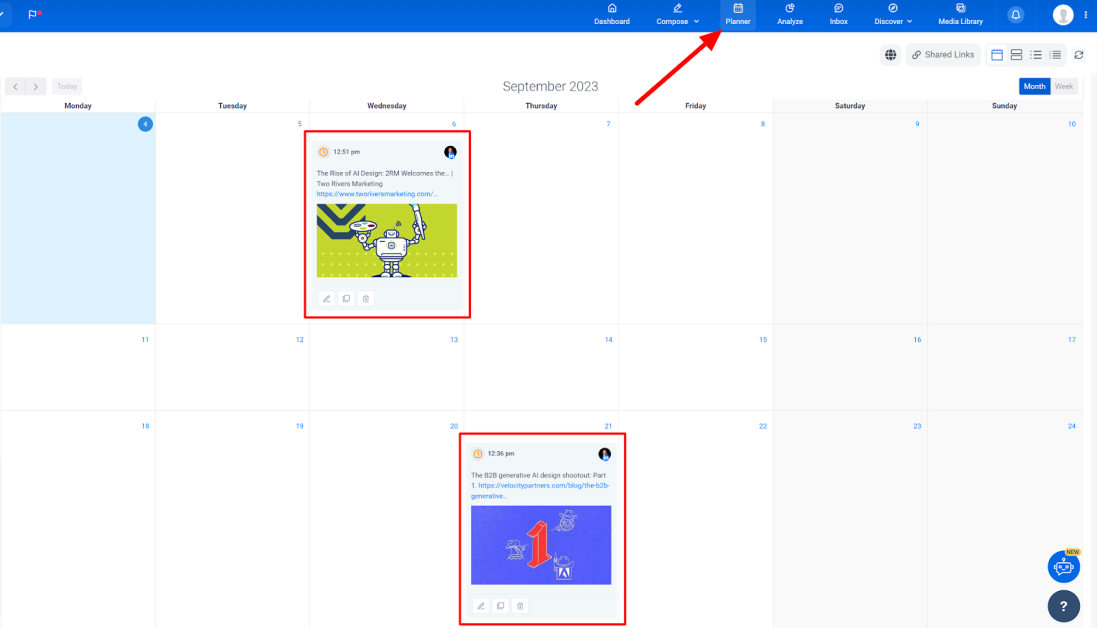Image resolution: width=1097 pixels, height=628 pixels.
Task: Open the Shared Links page
Action: tap(942, 55)
